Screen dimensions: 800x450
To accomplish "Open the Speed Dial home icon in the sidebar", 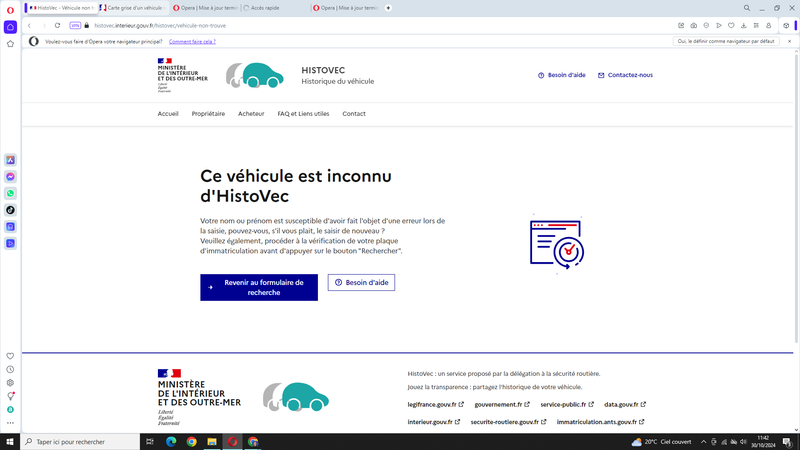I will 10,27.
